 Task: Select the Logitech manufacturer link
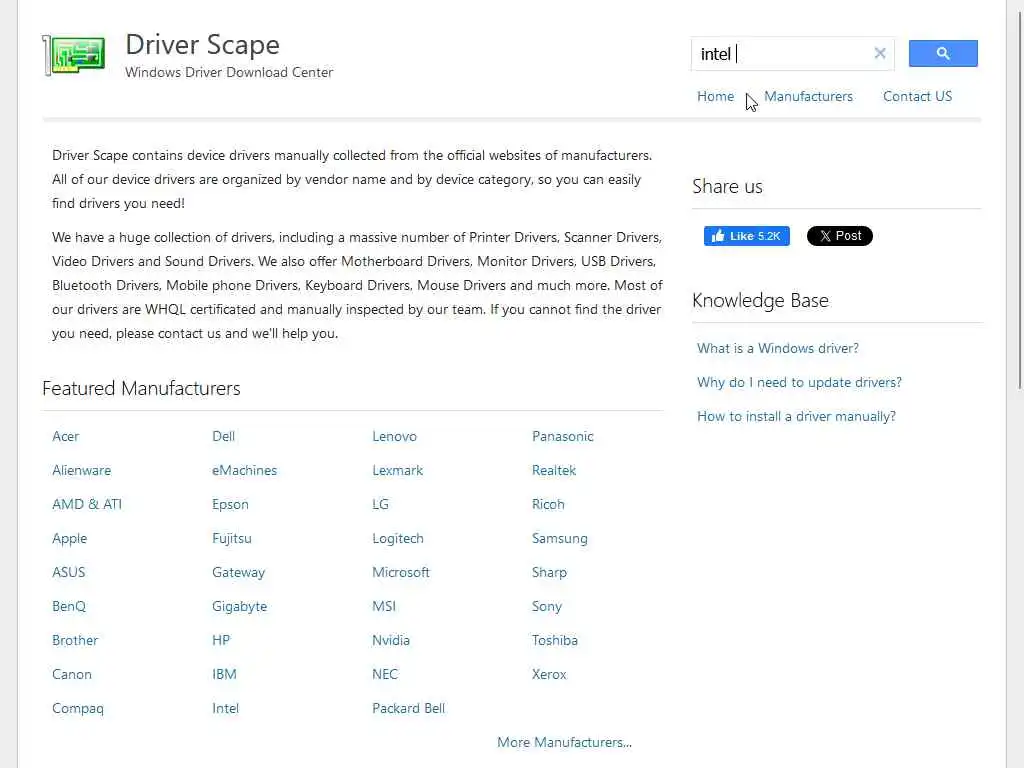[398, 538]
